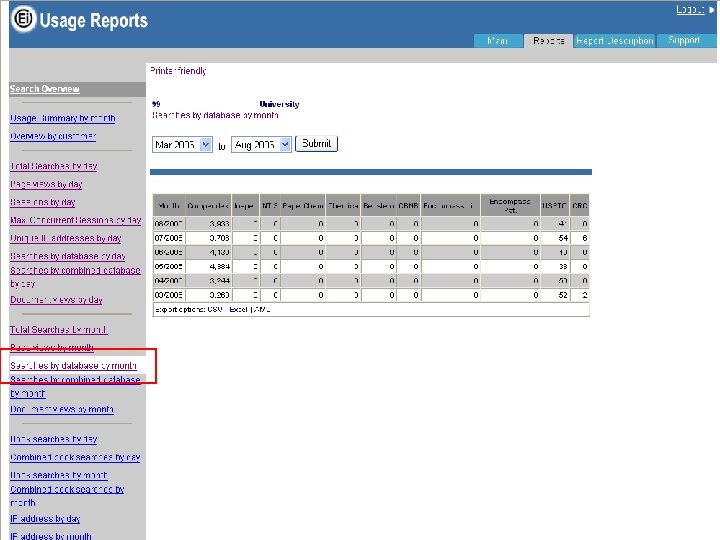Open Unique IP addresses by day report
Image resolution: width=720 pixels, height=540 pixels.
tap(65, 238)
